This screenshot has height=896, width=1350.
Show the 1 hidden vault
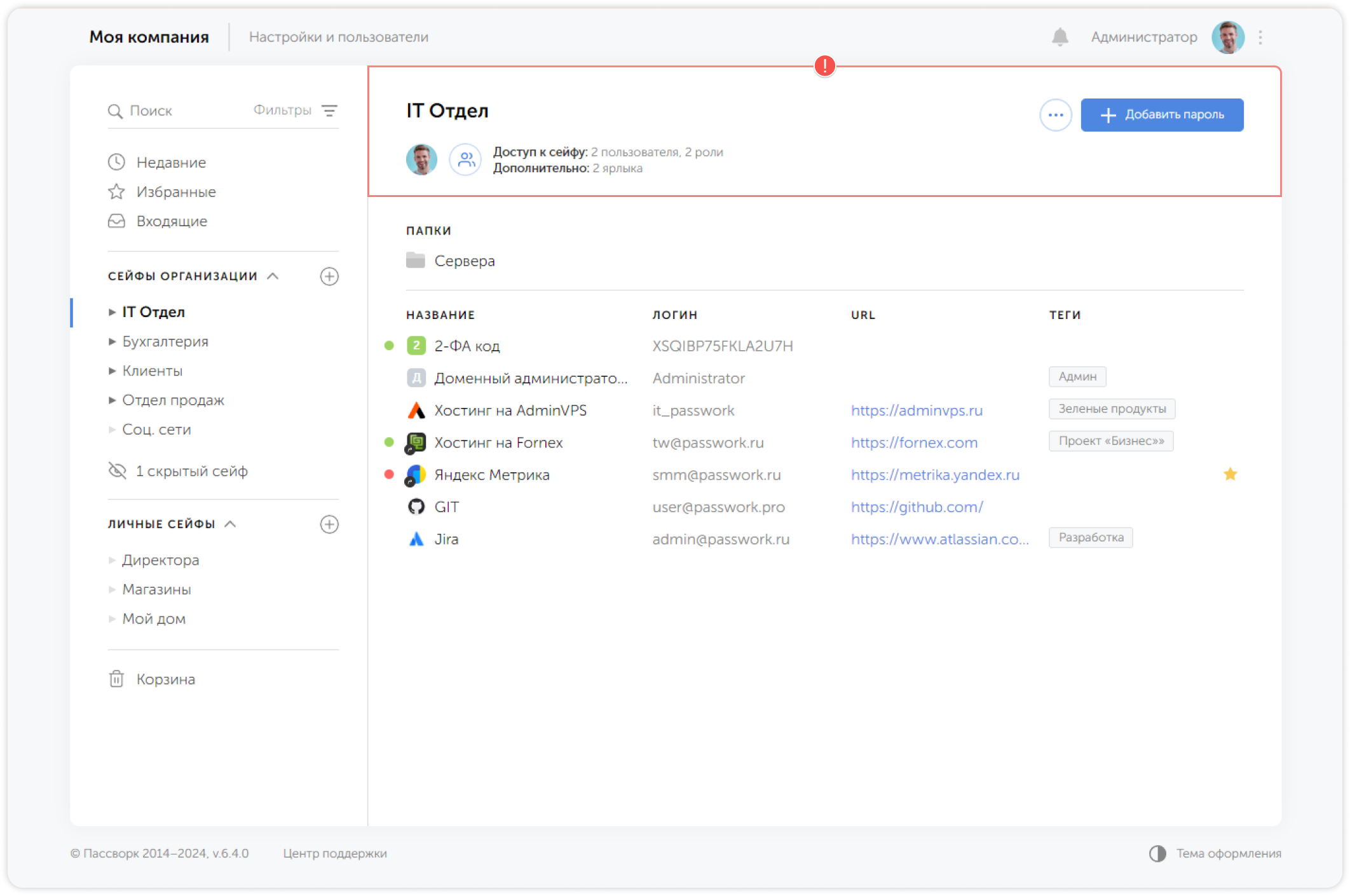pos(191,471)
